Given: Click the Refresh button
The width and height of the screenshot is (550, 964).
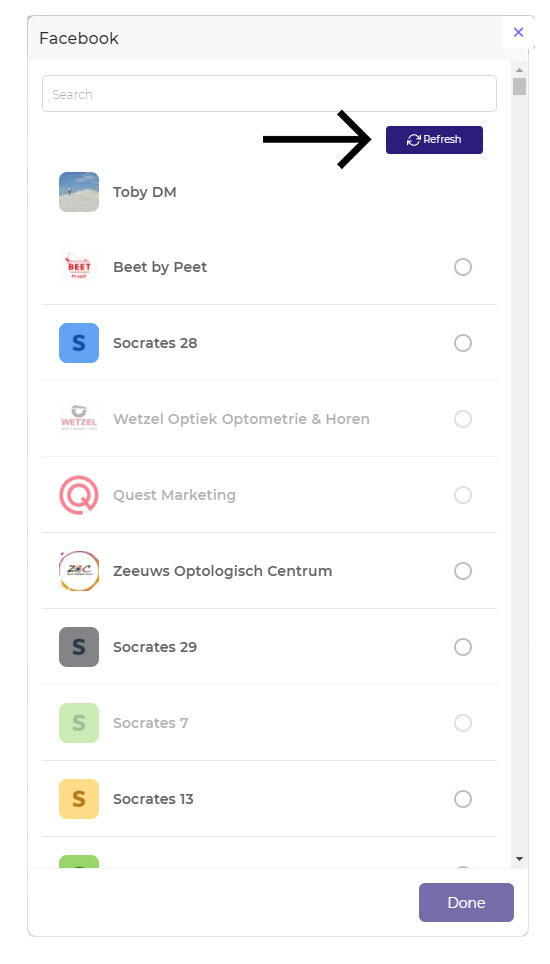Looking at the screenshot, I should tap(434, 140).
